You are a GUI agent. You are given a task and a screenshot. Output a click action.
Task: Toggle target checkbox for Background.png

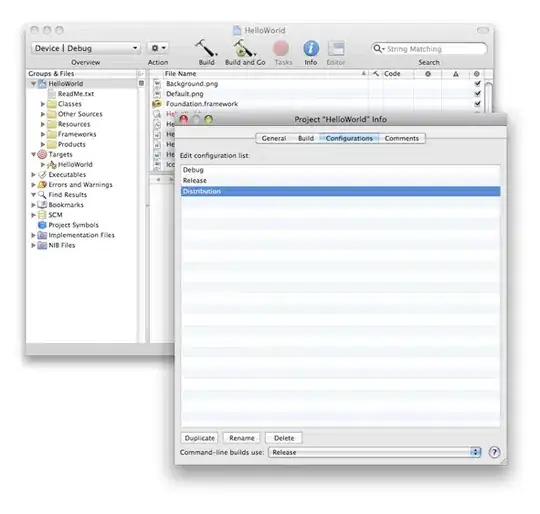click(x=478, y=84)
